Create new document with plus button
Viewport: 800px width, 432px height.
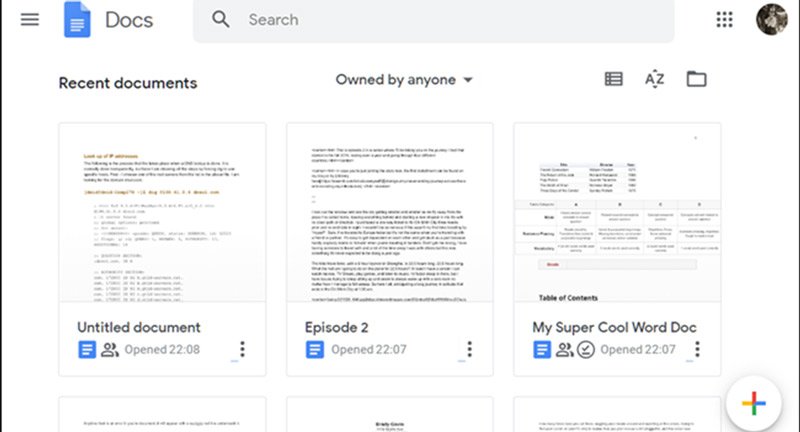click(x=755, y=405)
